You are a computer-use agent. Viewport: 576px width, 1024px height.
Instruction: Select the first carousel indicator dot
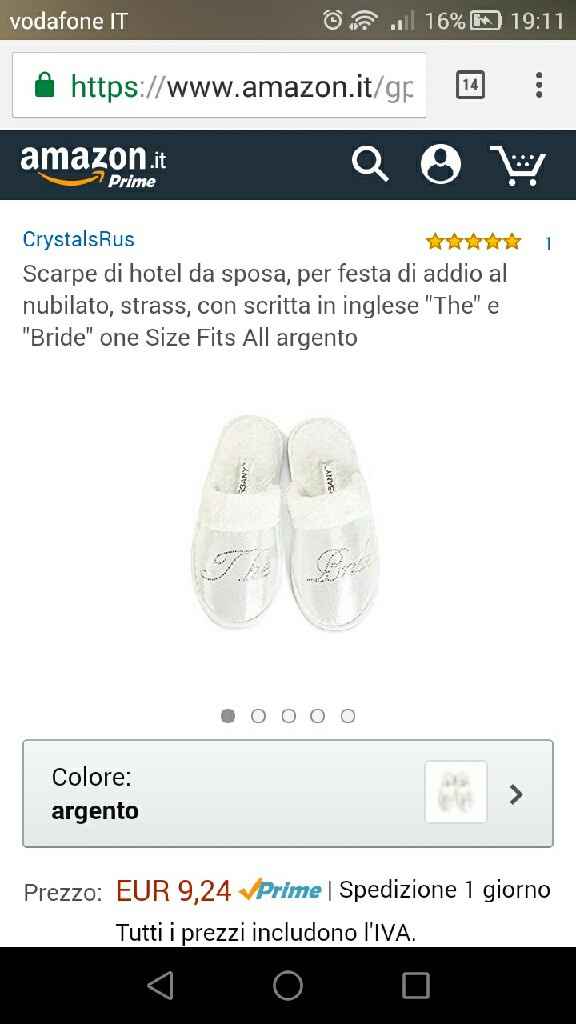[x=228, y=716]
